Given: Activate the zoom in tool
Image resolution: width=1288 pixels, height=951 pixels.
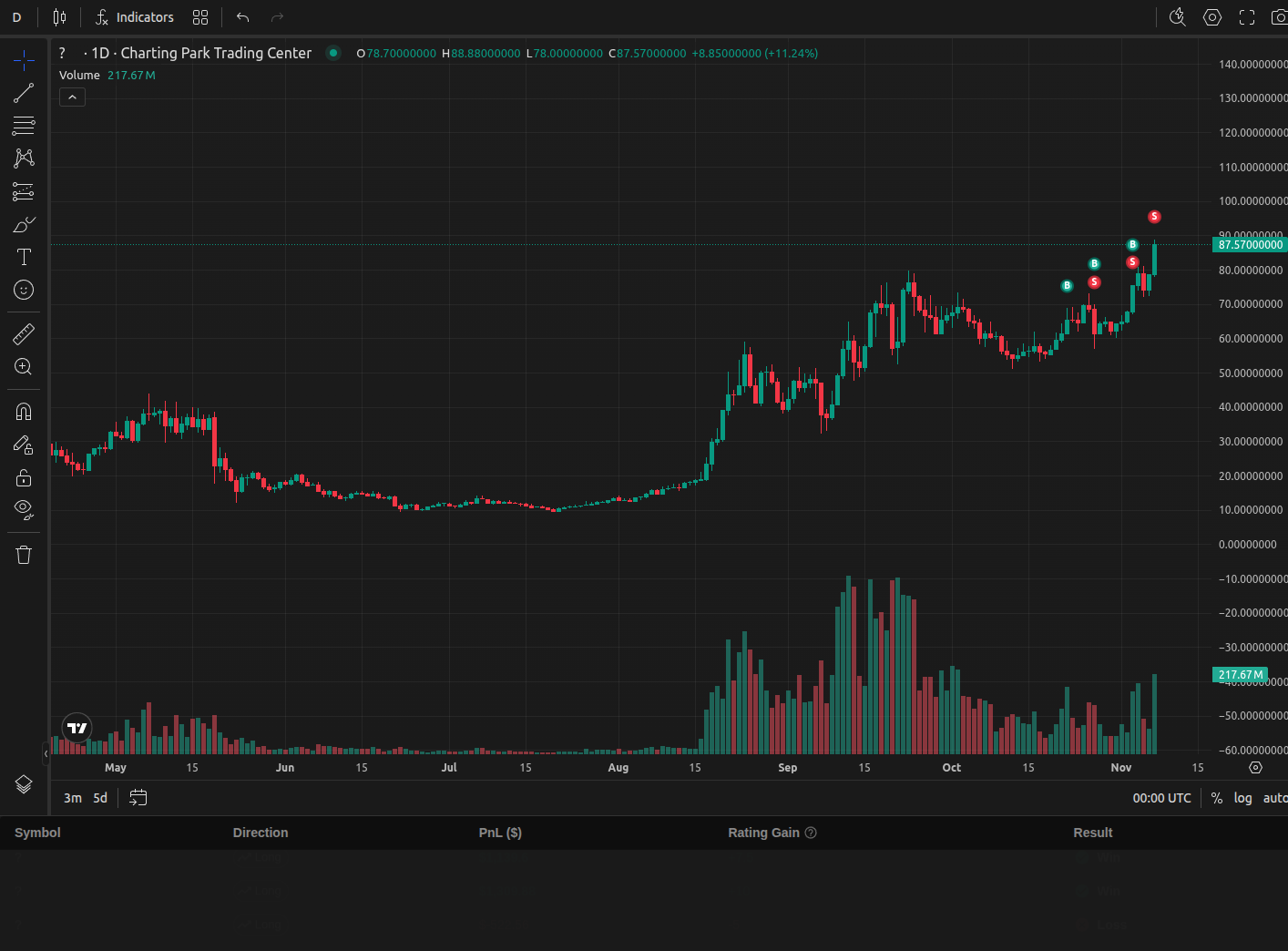Looking at the screenshot, I should point(24,367).
